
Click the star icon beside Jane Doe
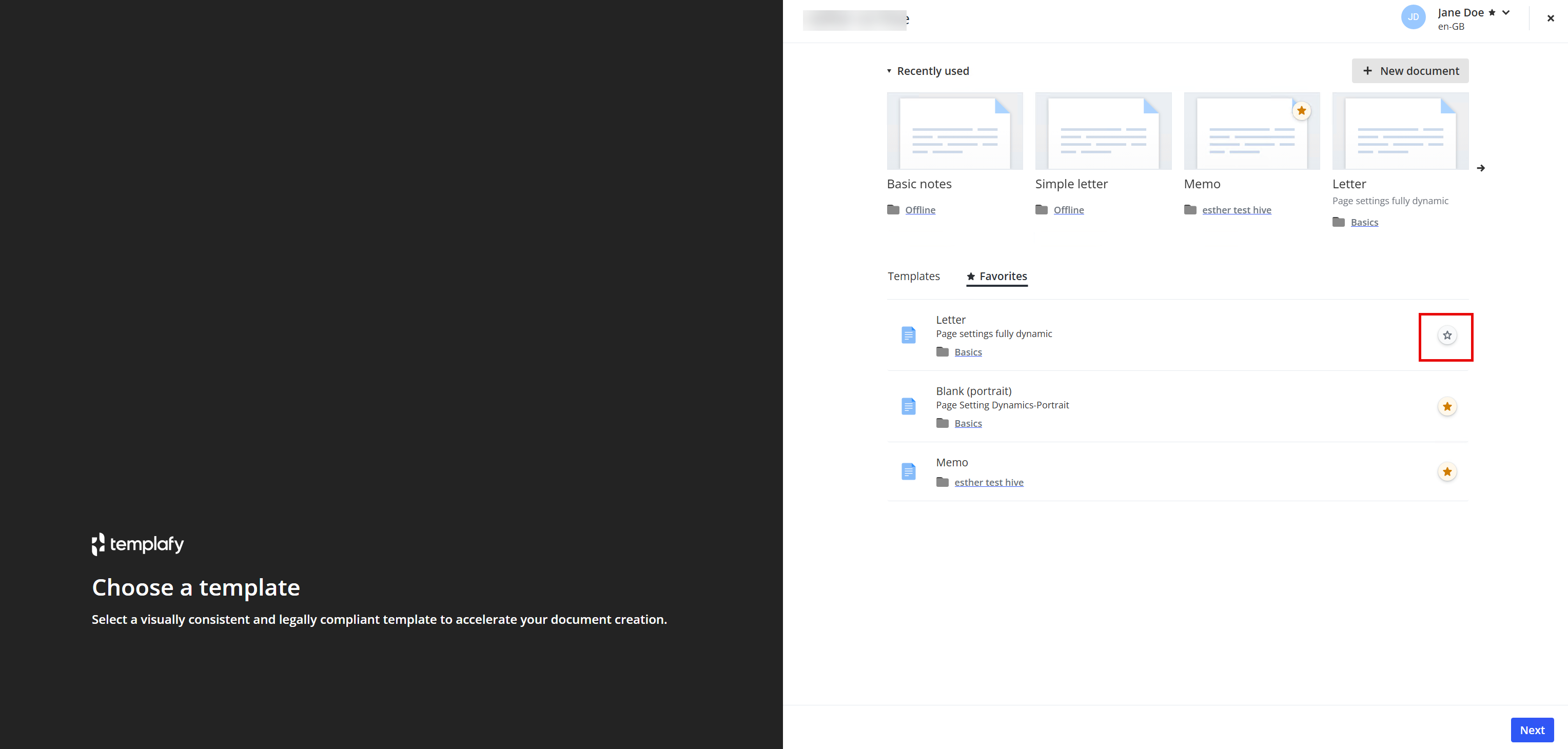1492,13
